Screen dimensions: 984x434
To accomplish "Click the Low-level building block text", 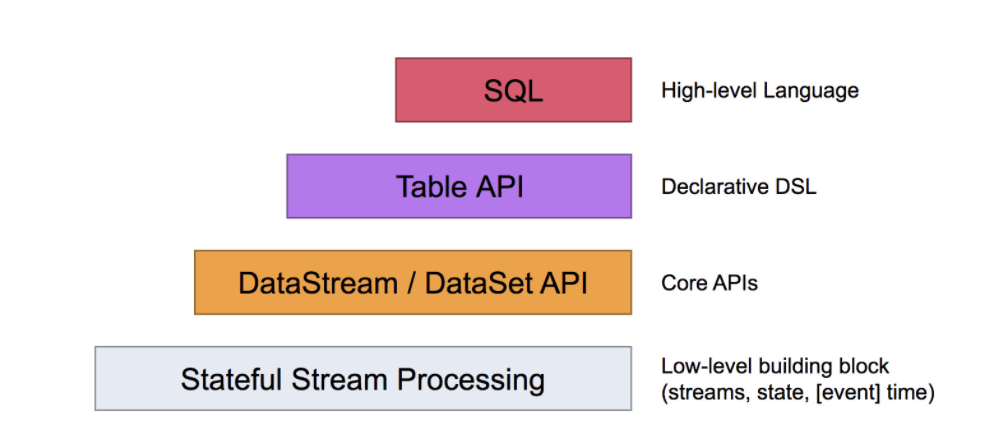I will pos(775,366).
